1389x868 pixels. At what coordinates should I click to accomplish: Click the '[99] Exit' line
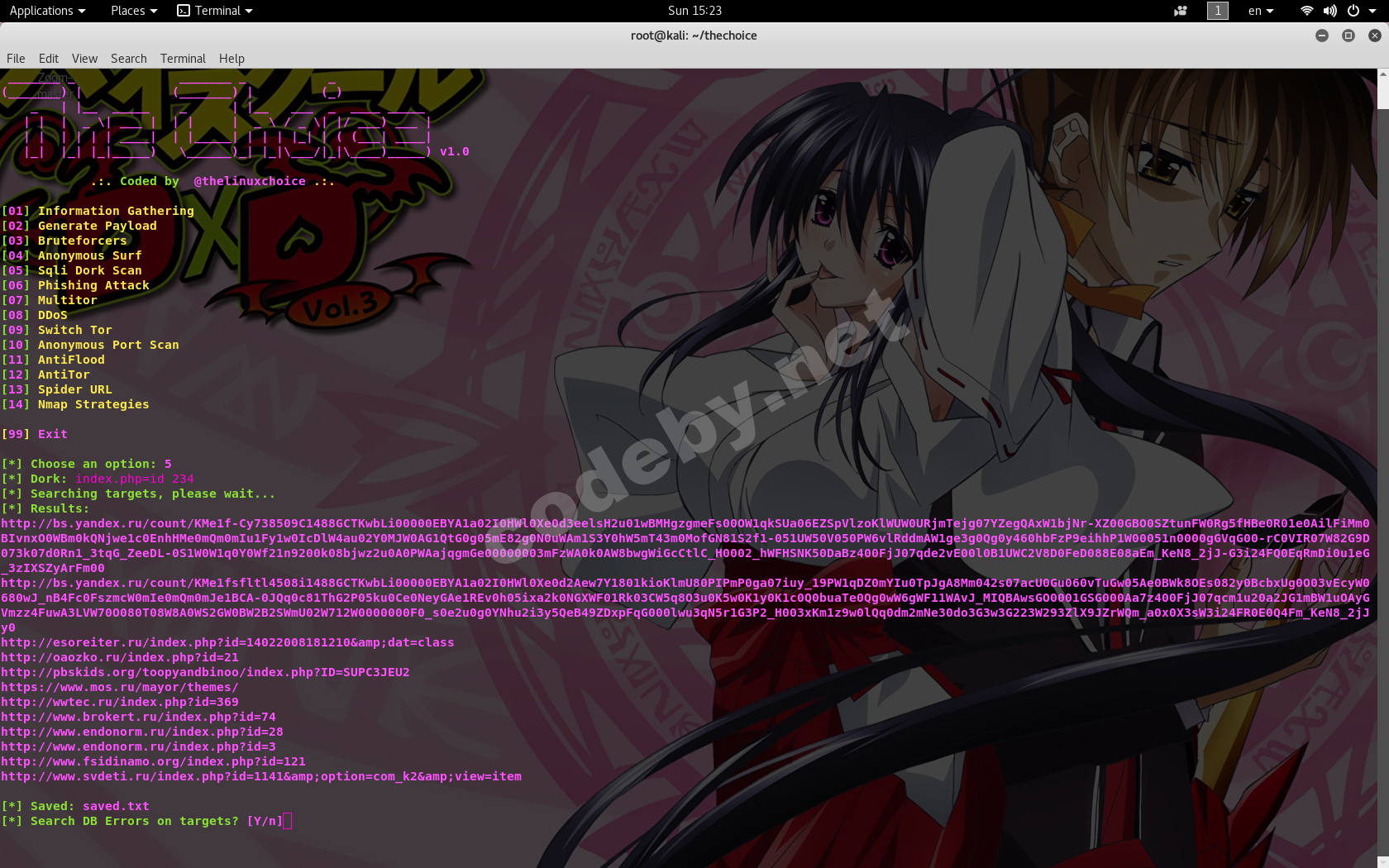(x=35, y=434)
